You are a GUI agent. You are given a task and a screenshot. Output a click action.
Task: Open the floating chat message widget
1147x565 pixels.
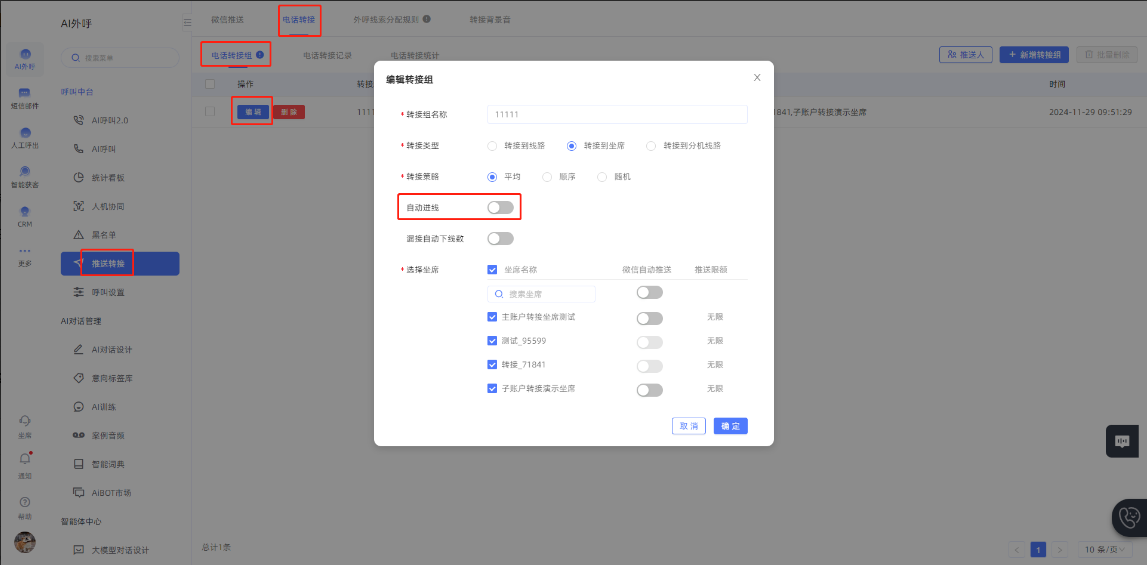coord(1122,441)
